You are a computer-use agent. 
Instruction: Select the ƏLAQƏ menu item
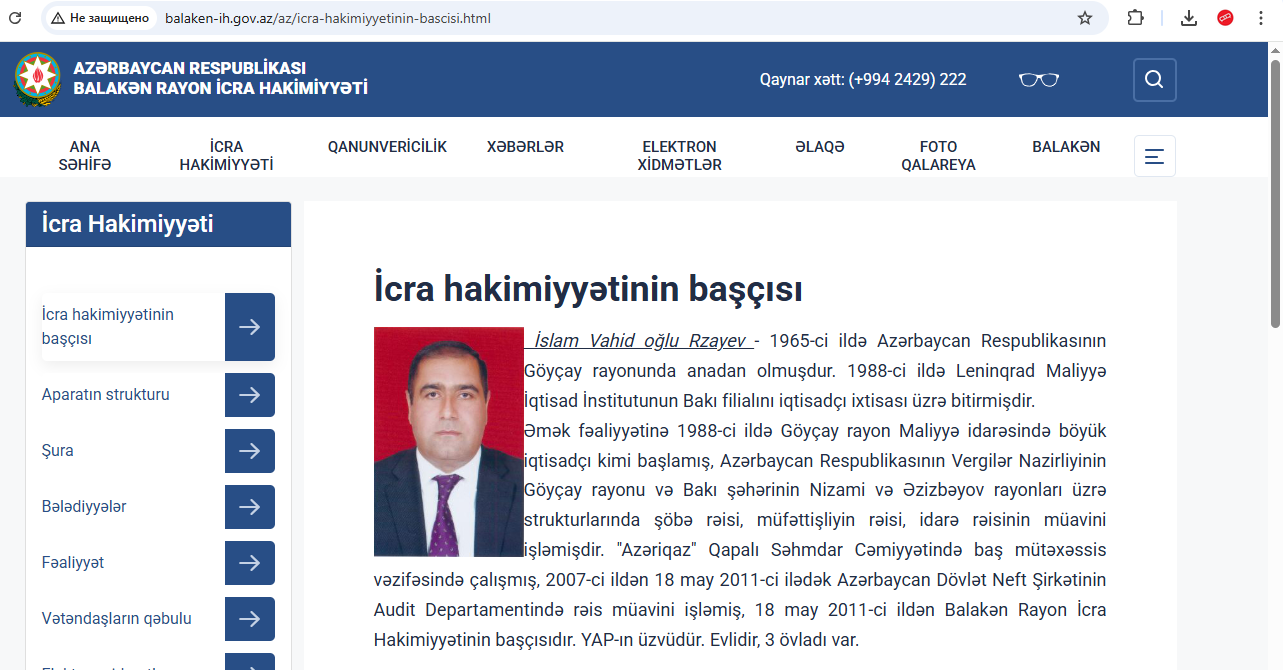(819, 146)
